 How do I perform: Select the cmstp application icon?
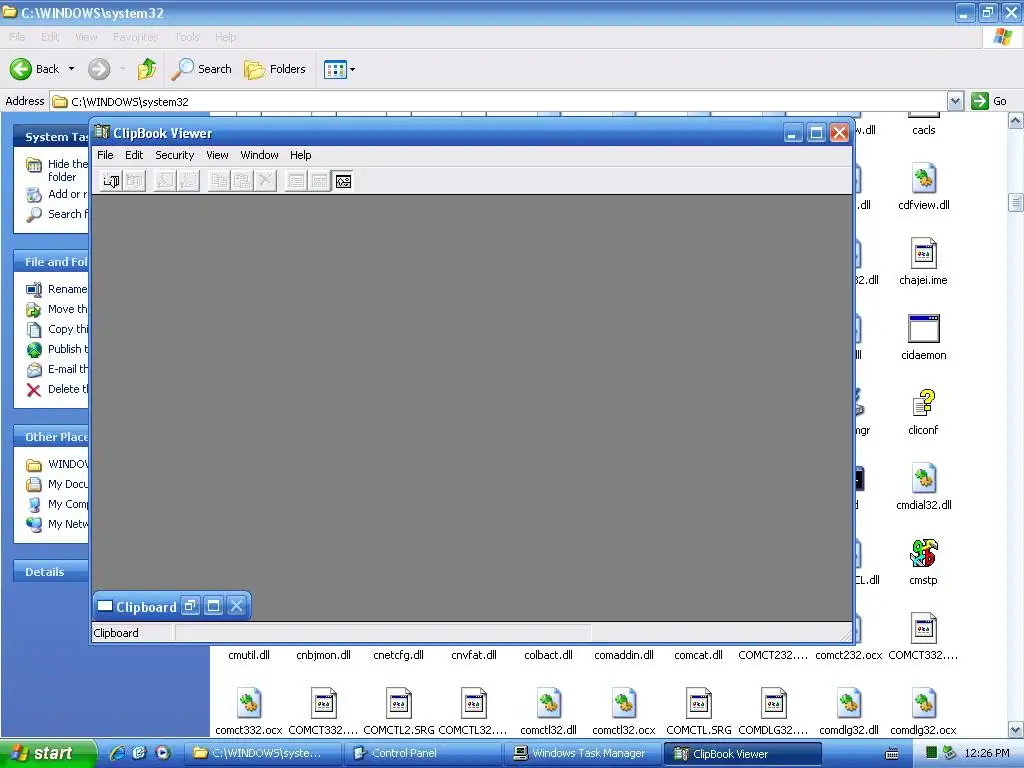tap(923, 553)
